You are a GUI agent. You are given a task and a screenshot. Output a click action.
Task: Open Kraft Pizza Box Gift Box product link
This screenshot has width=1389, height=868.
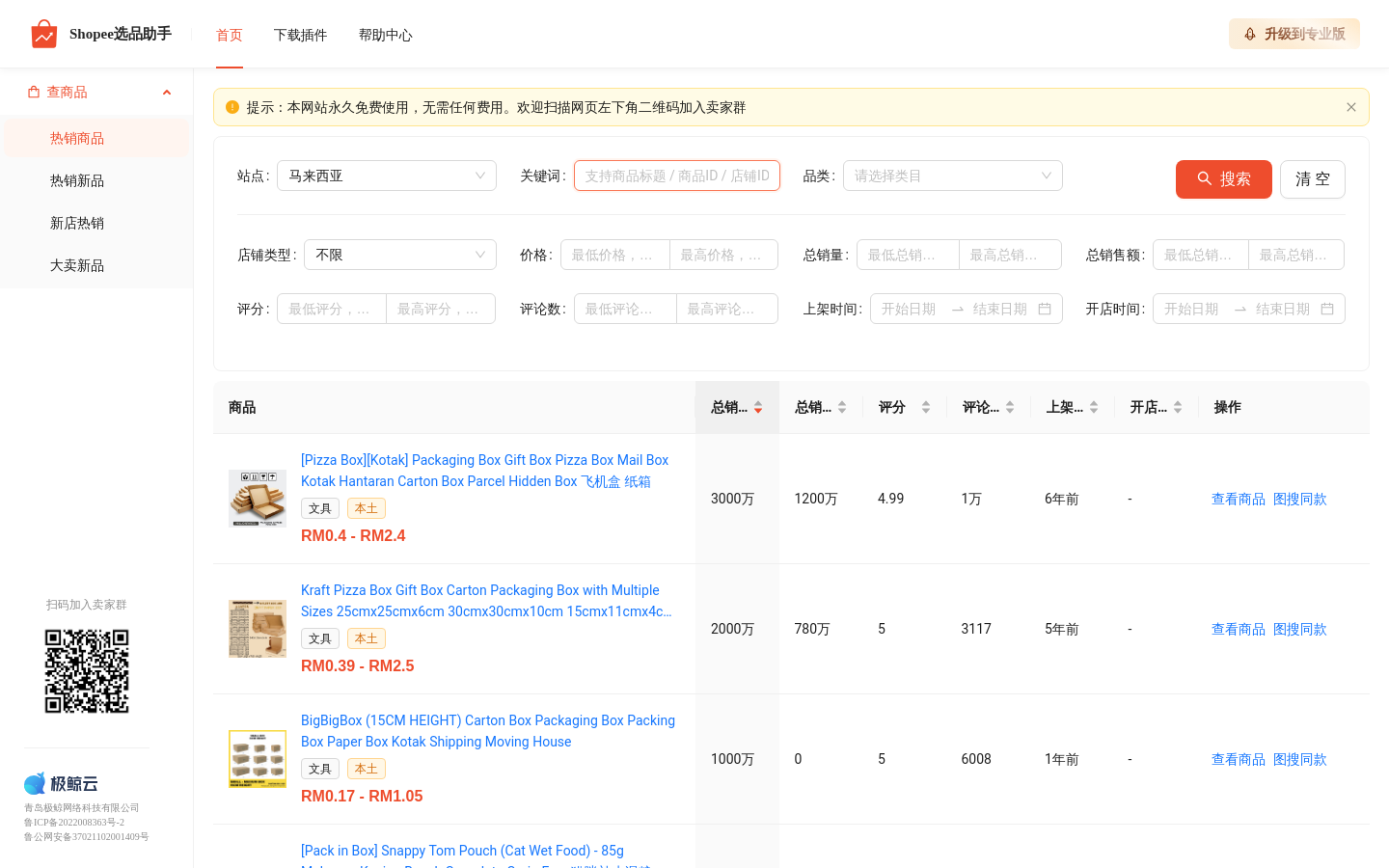(x=486, y=601)
